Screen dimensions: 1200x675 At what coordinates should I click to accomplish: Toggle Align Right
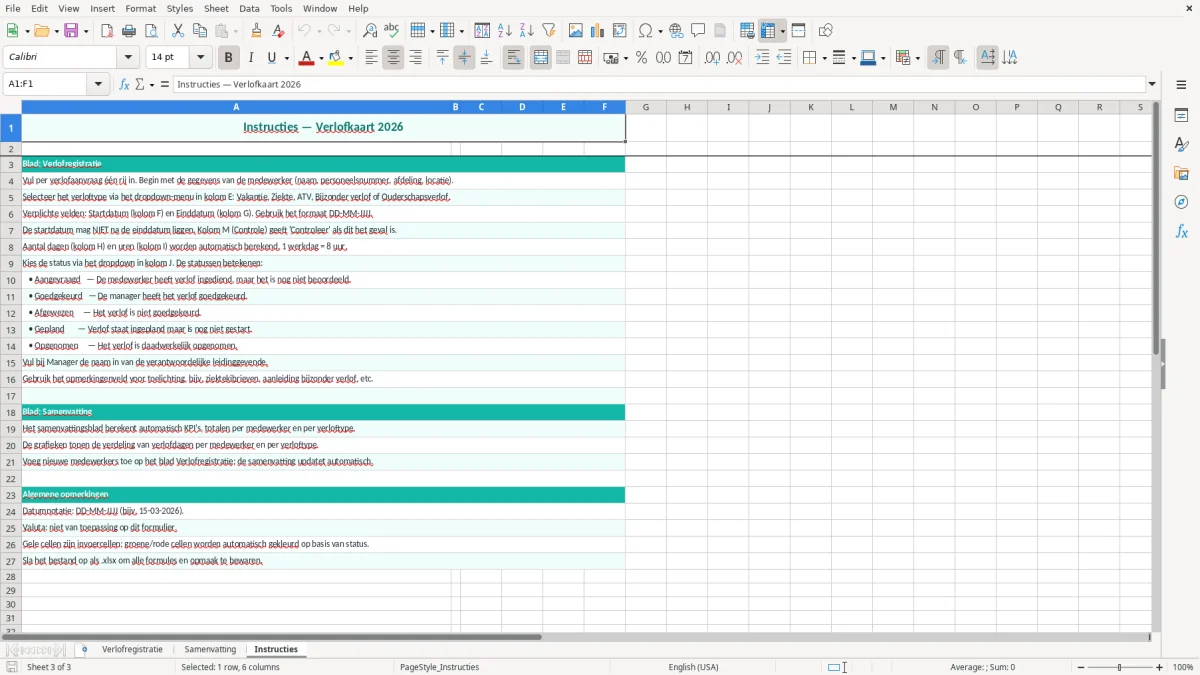tap(415, 58)
